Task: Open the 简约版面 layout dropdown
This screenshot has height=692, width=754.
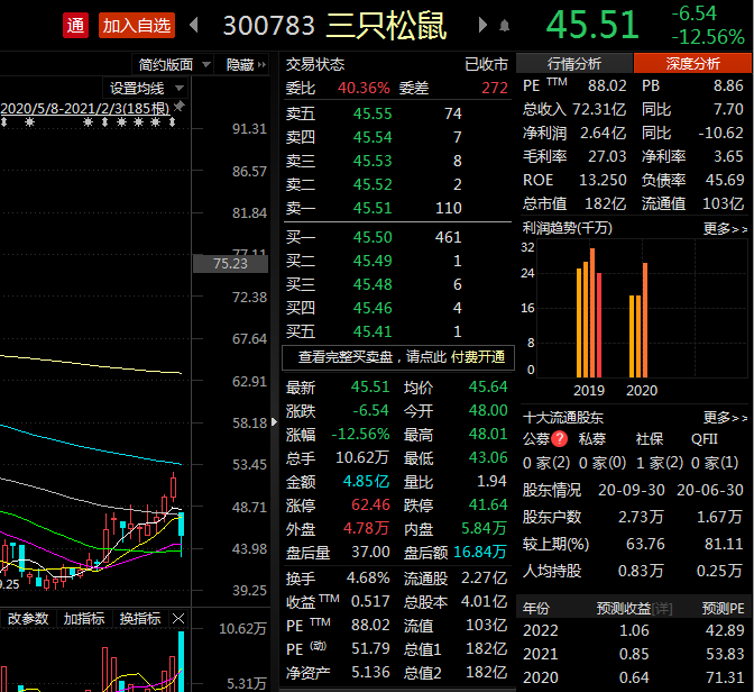Action: point(175,64)
